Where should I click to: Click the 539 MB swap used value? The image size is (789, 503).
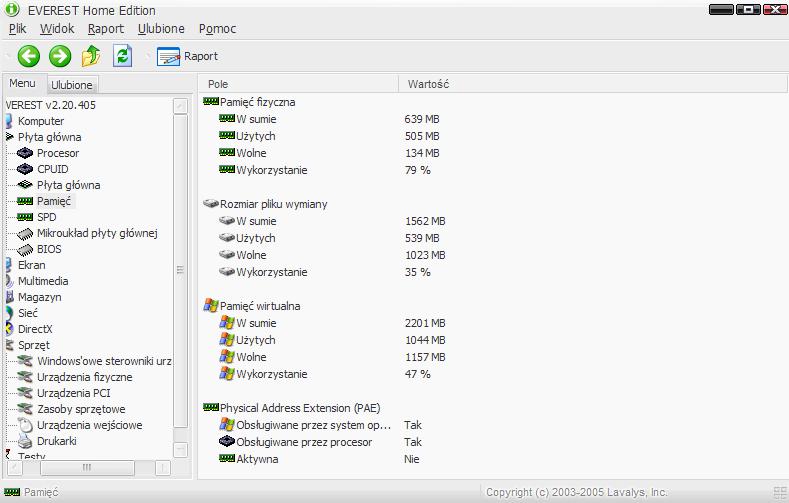tap(422, 238)
